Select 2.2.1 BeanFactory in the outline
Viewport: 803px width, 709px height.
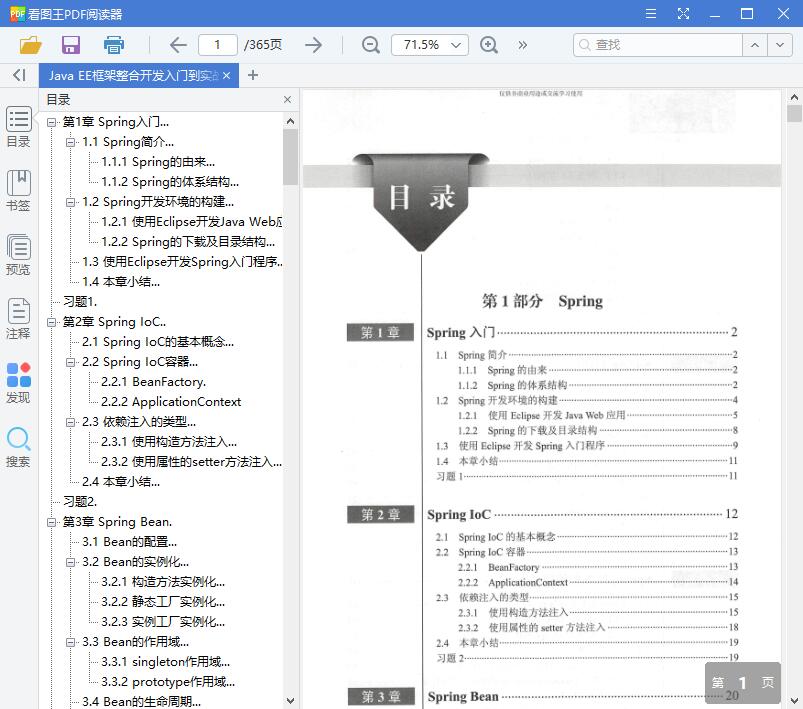click(154, 382)
